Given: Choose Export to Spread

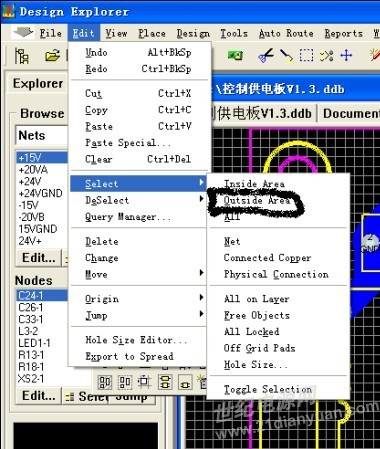Looking at the screenshot, I should coord(138,356).
